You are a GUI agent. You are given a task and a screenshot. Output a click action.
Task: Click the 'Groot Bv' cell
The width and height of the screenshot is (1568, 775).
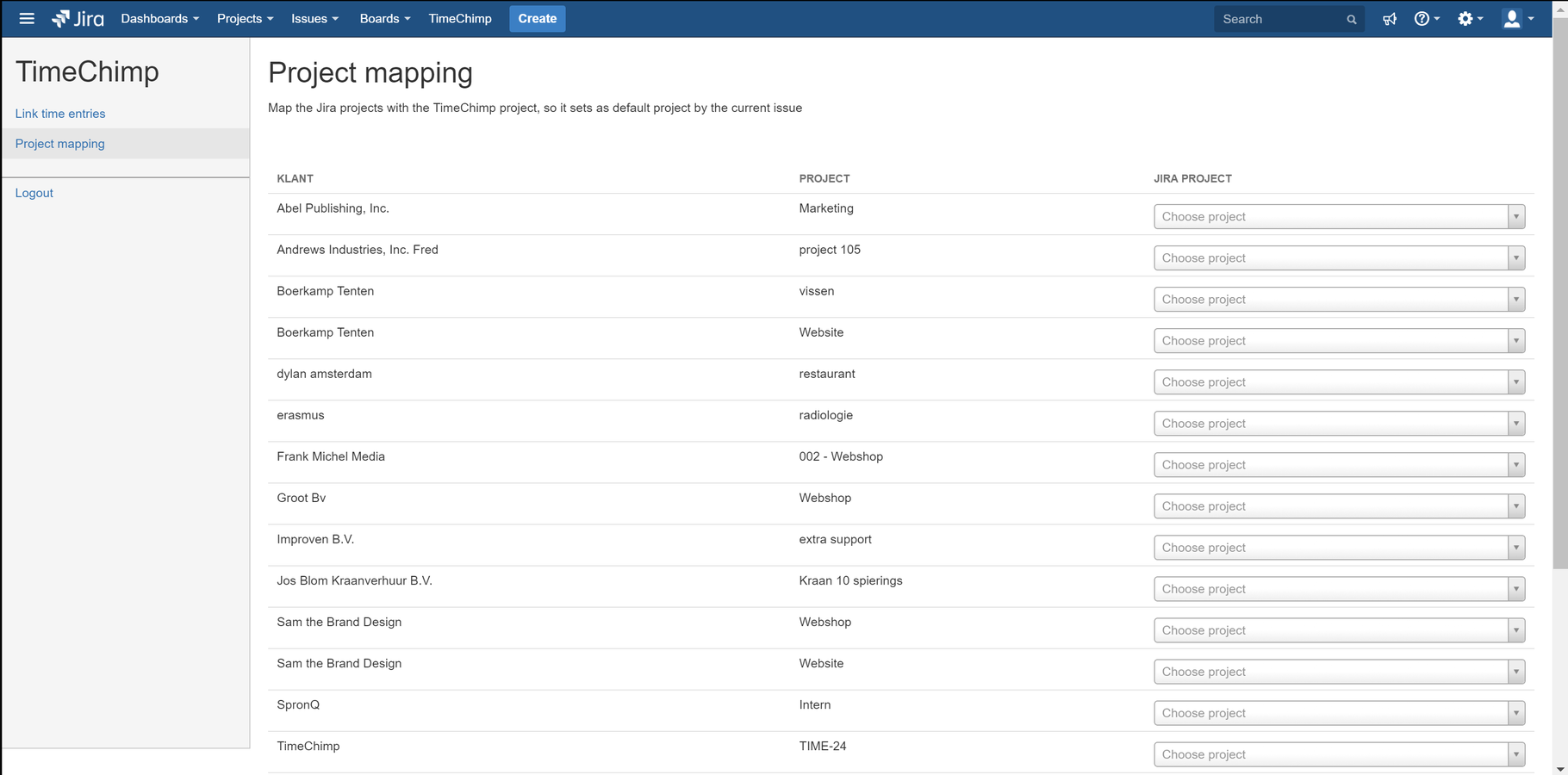click(x=302, y=498)
